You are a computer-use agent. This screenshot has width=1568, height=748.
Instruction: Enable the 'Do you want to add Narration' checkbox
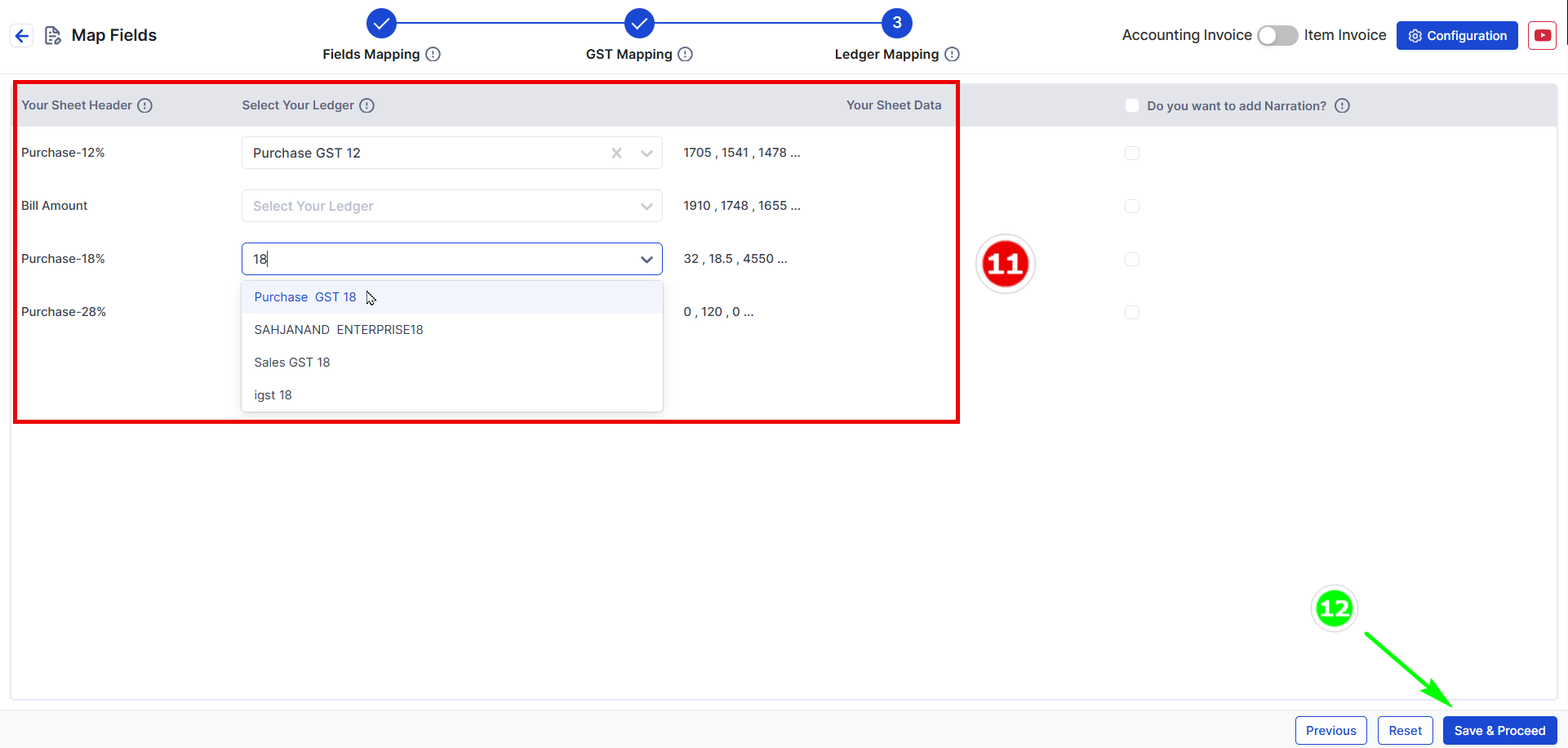click(x=1131, y=105)
